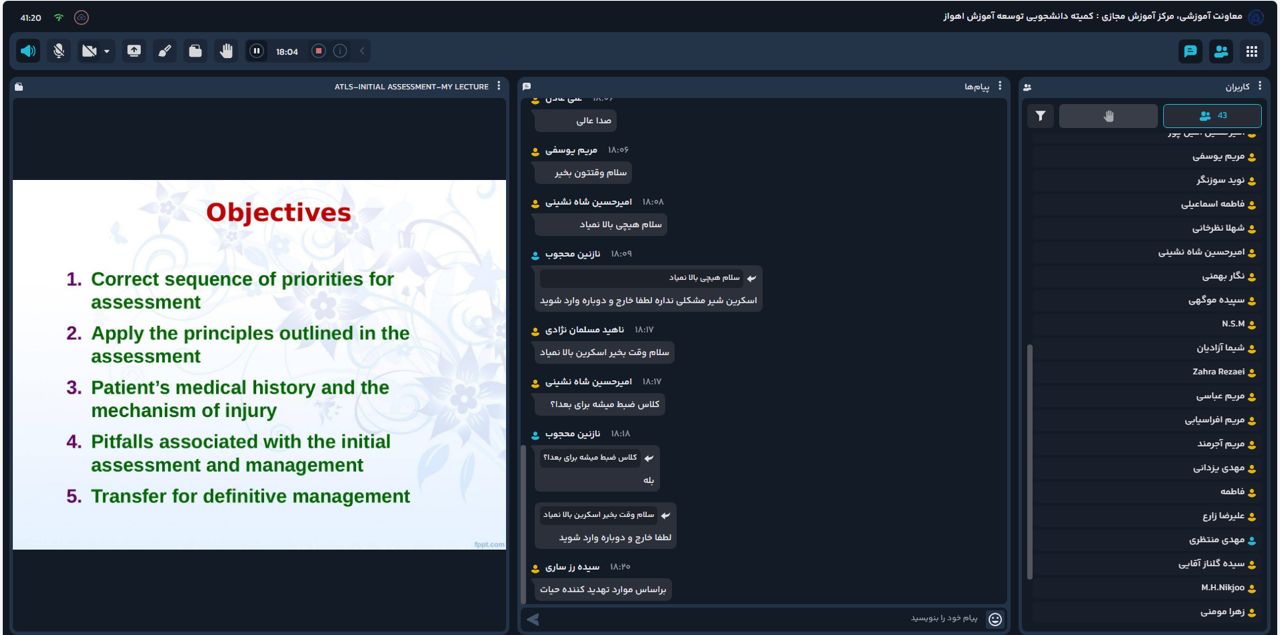Pause the session recording
This screenshot has width=1280, height=635.
point(256,51)
